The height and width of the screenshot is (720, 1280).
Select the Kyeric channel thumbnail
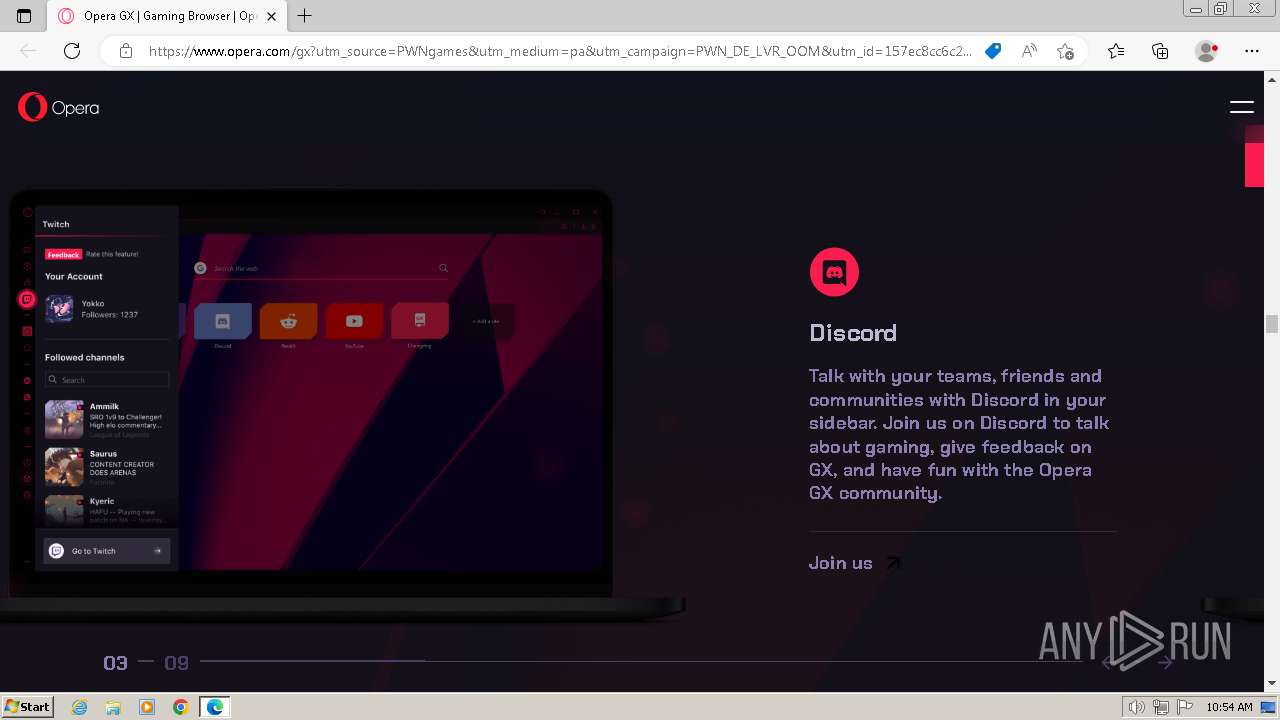[64, 510]
